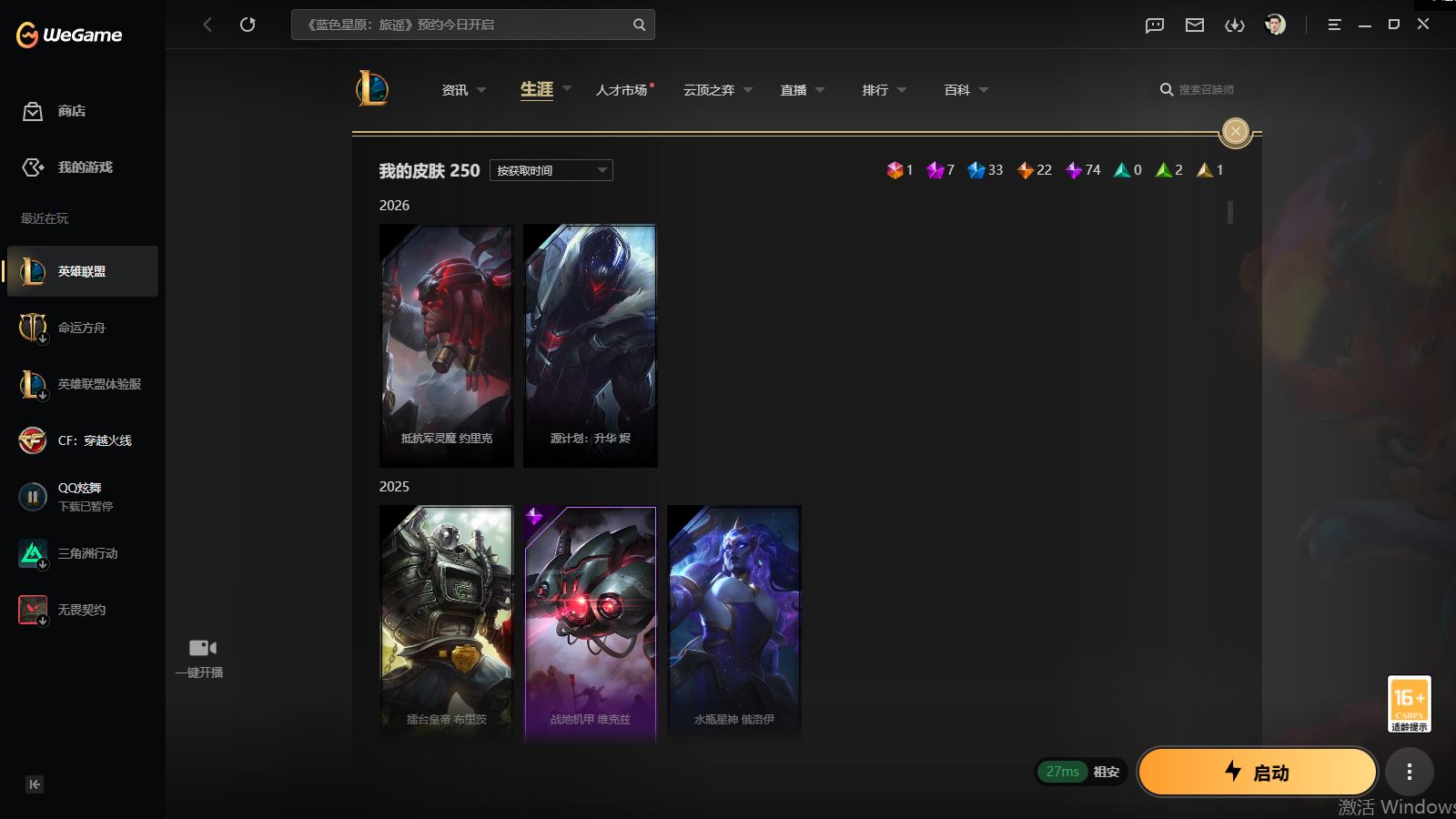Filter by teal triangle rarity count 0
1456x819 pixels.
coord(1127,170)
